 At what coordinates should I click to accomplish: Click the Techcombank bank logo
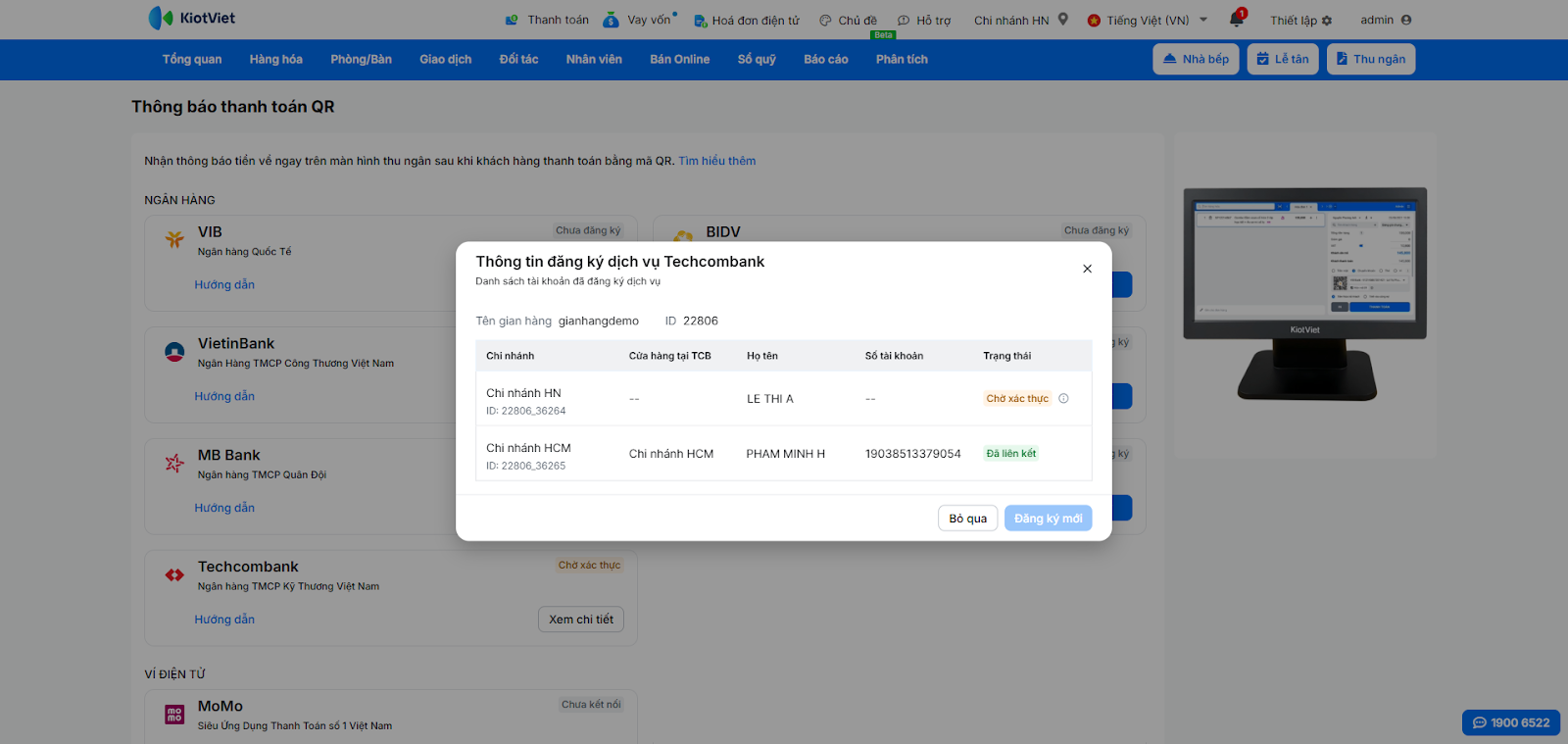click(x=174, y=575)
